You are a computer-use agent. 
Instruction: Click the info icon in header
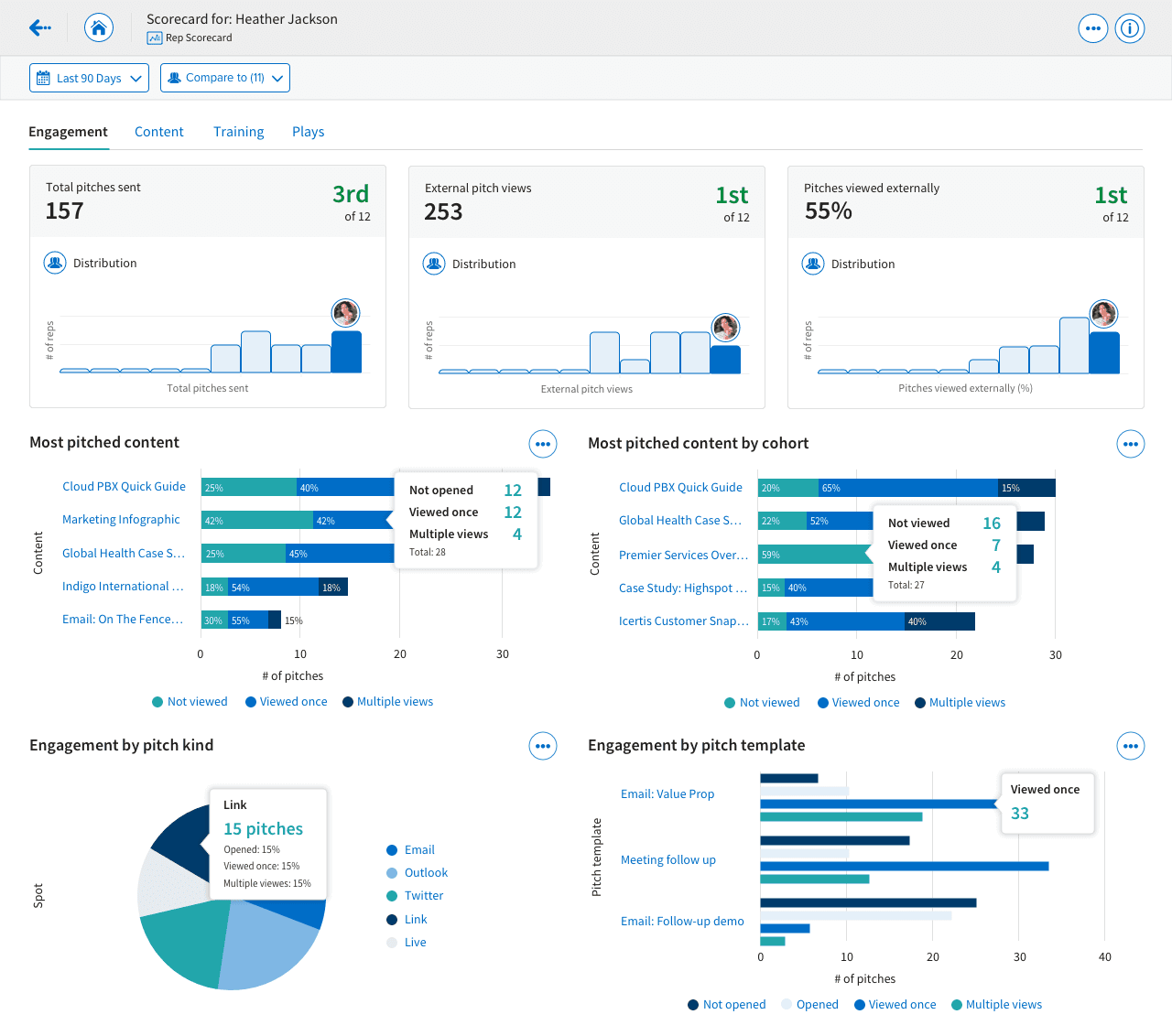pos(1131,28)
